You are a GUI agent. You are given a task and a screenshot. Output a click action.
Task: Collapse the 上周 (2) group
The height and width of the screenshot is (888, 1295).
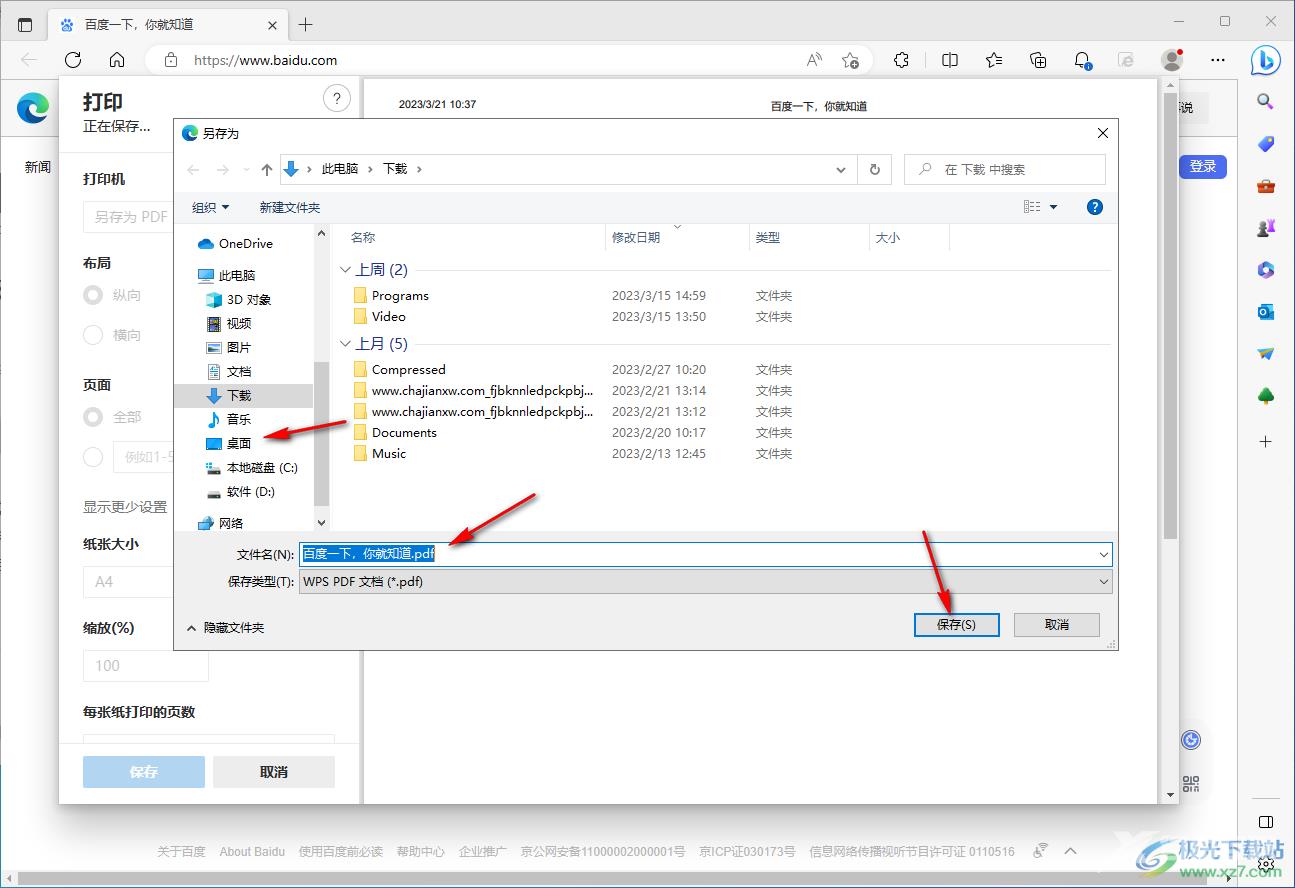click(345, 270)
